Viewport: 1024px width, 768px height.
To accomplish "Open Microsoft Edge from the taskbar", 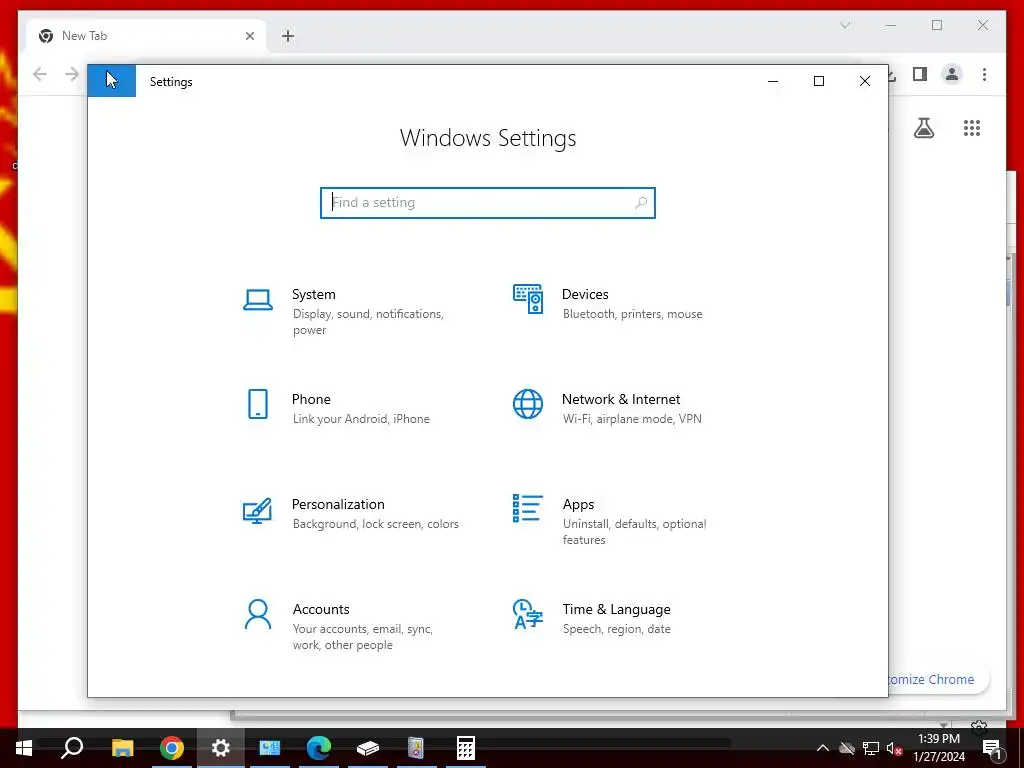I will 319,748.
